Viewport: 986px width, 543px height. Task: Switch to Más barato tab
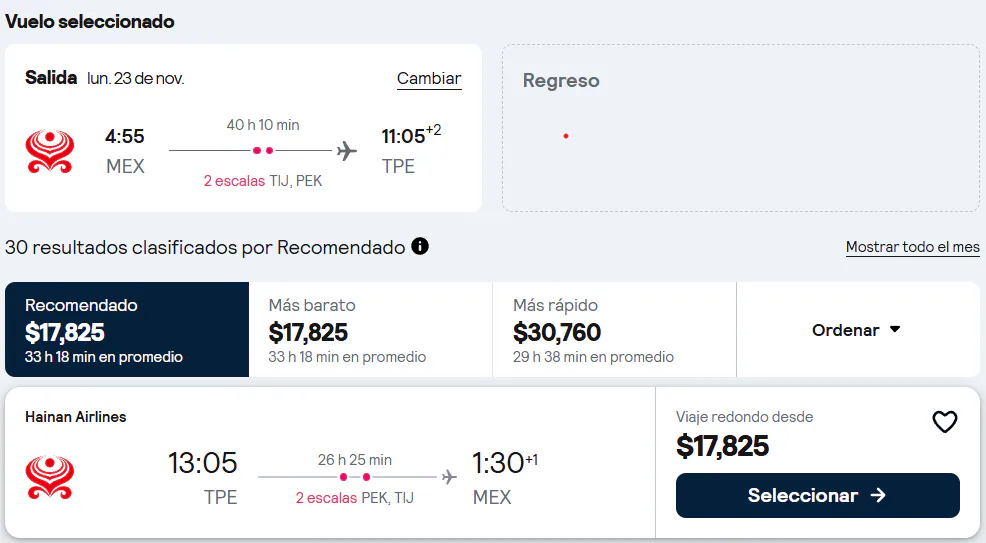coord(370,329)
